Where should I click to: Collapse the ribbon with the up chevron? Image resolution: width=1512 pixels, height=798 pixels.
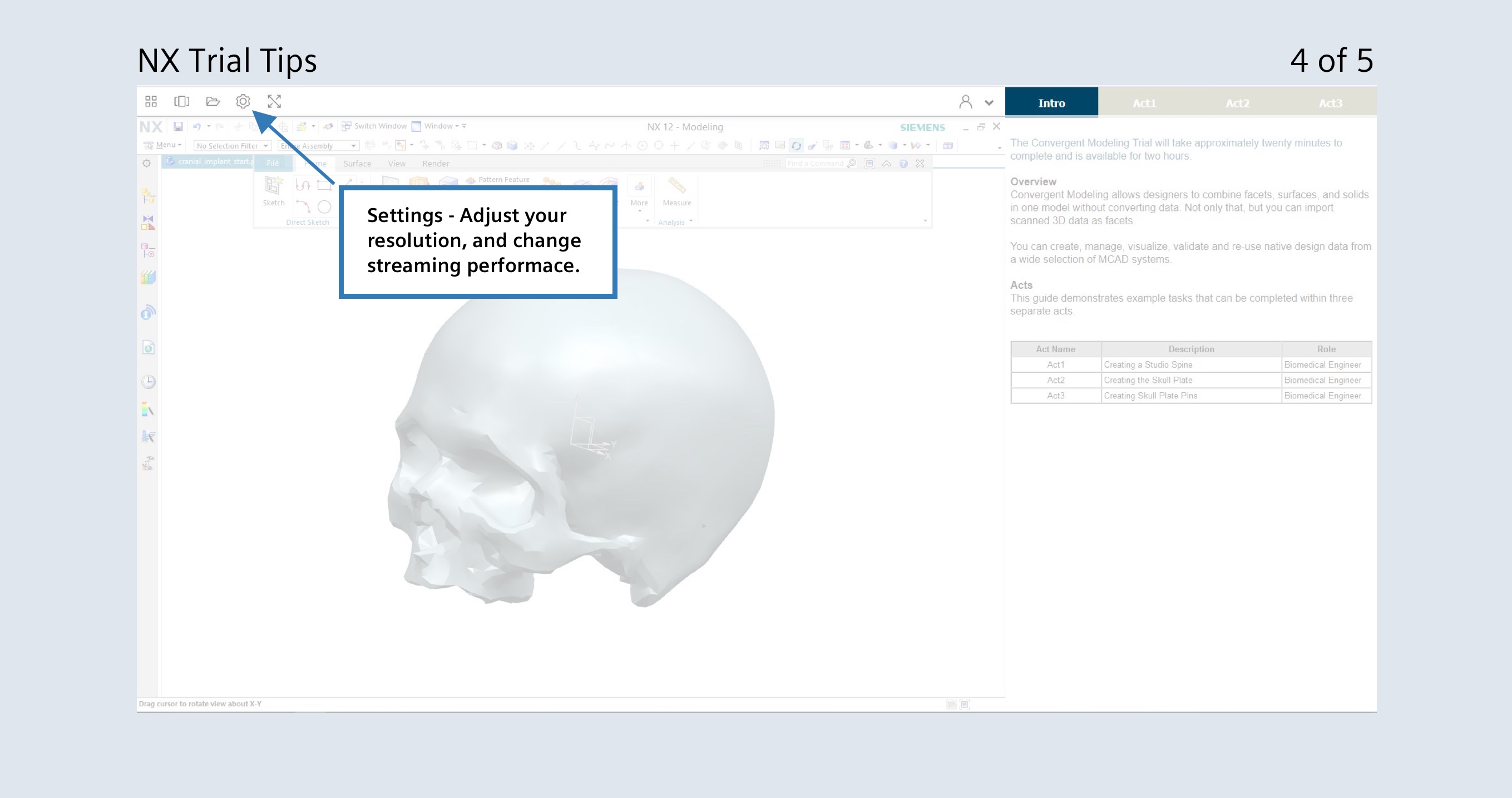click(887, 164)
